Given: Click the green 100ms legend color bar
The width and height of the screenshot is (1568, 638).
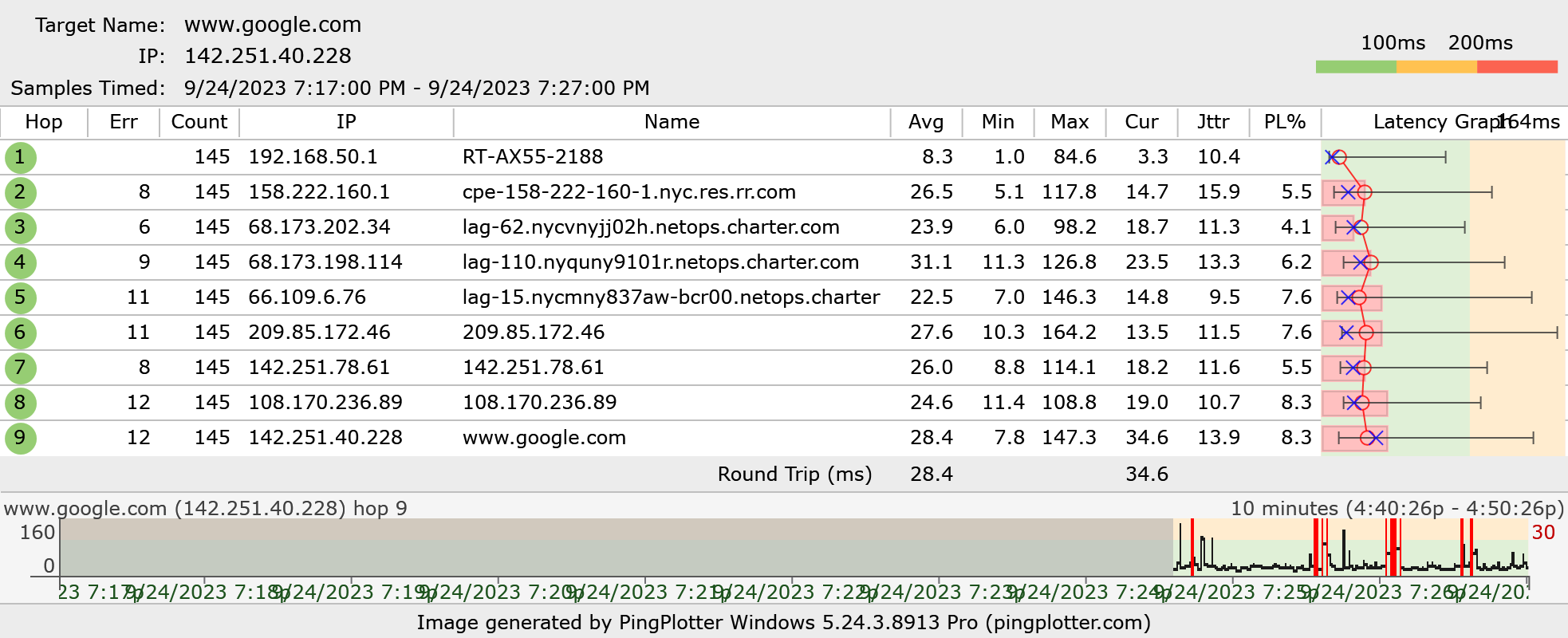Looking at the screenshot, I should (x=1355, y=67).
